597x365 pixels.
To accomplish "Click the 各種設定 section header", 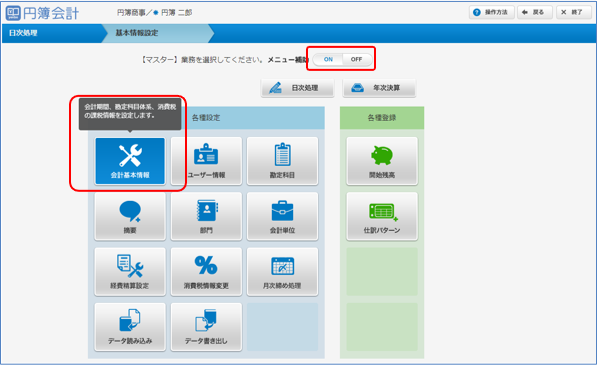I will 206,118.
